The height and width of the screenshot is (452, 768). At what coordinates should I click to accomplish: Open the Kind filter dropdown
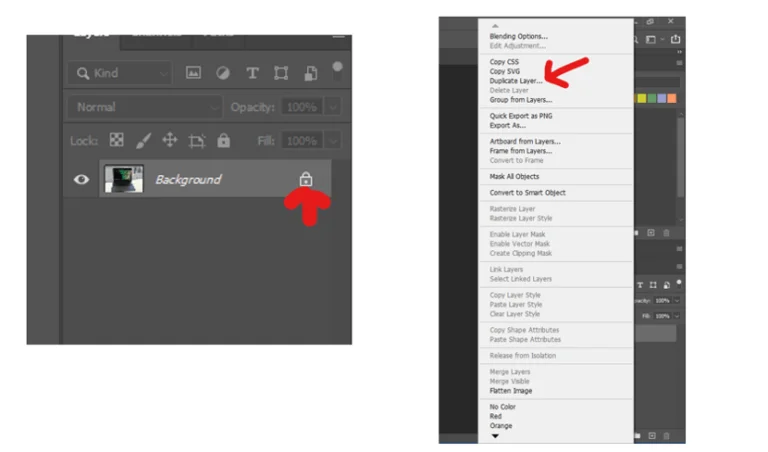pos(119,73)
